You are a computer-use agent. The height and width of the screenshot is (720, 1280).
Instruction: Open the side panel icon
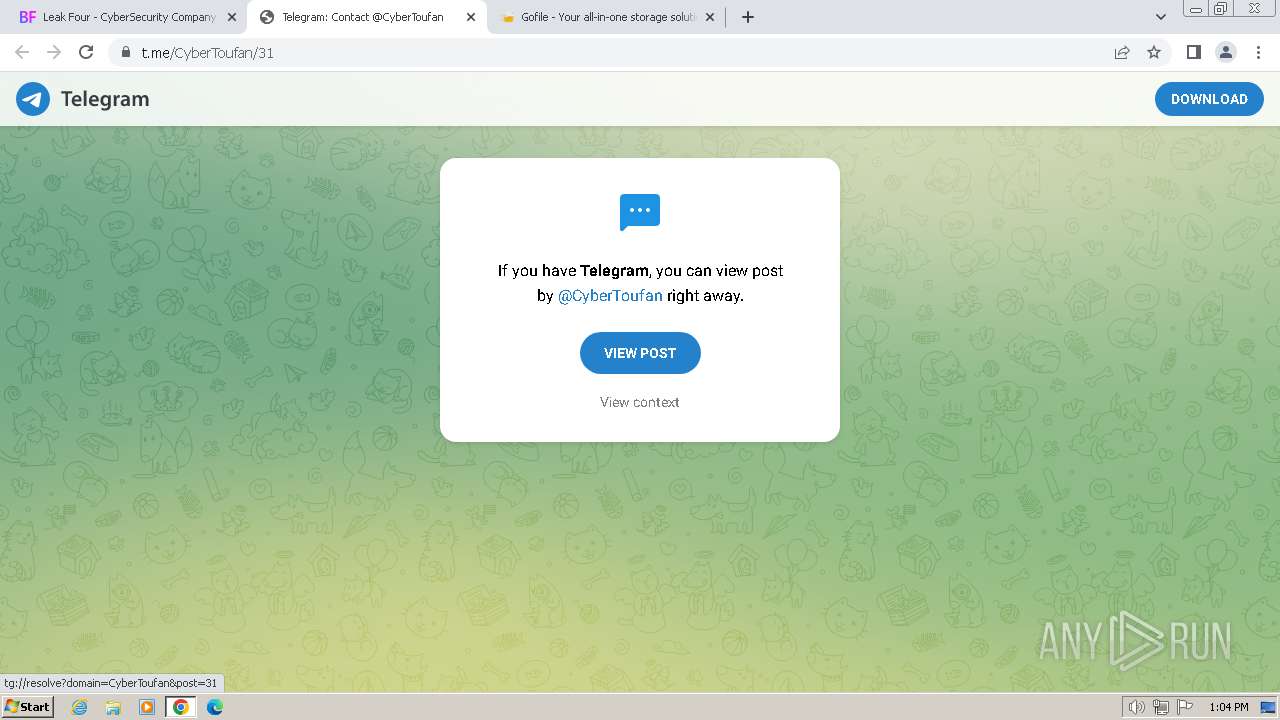(x=1193, y=52)
